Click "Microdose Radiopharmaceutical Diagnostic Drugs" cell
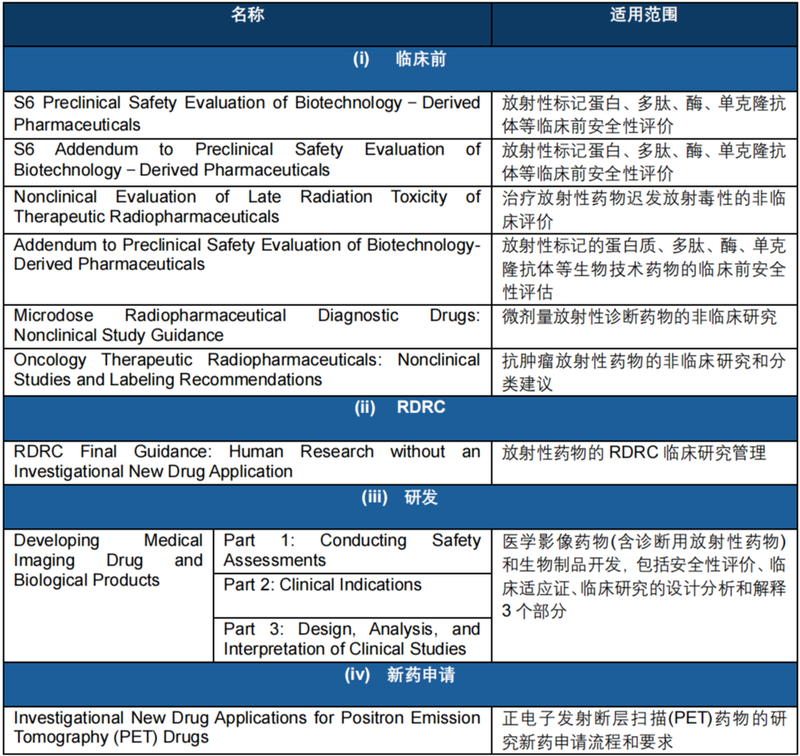 (x=247, y=325)
